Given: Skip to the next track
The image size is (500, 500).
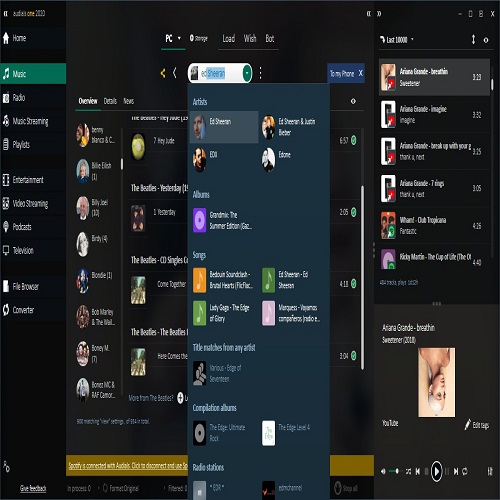Looking at the screenshot, I should [456, 471].
